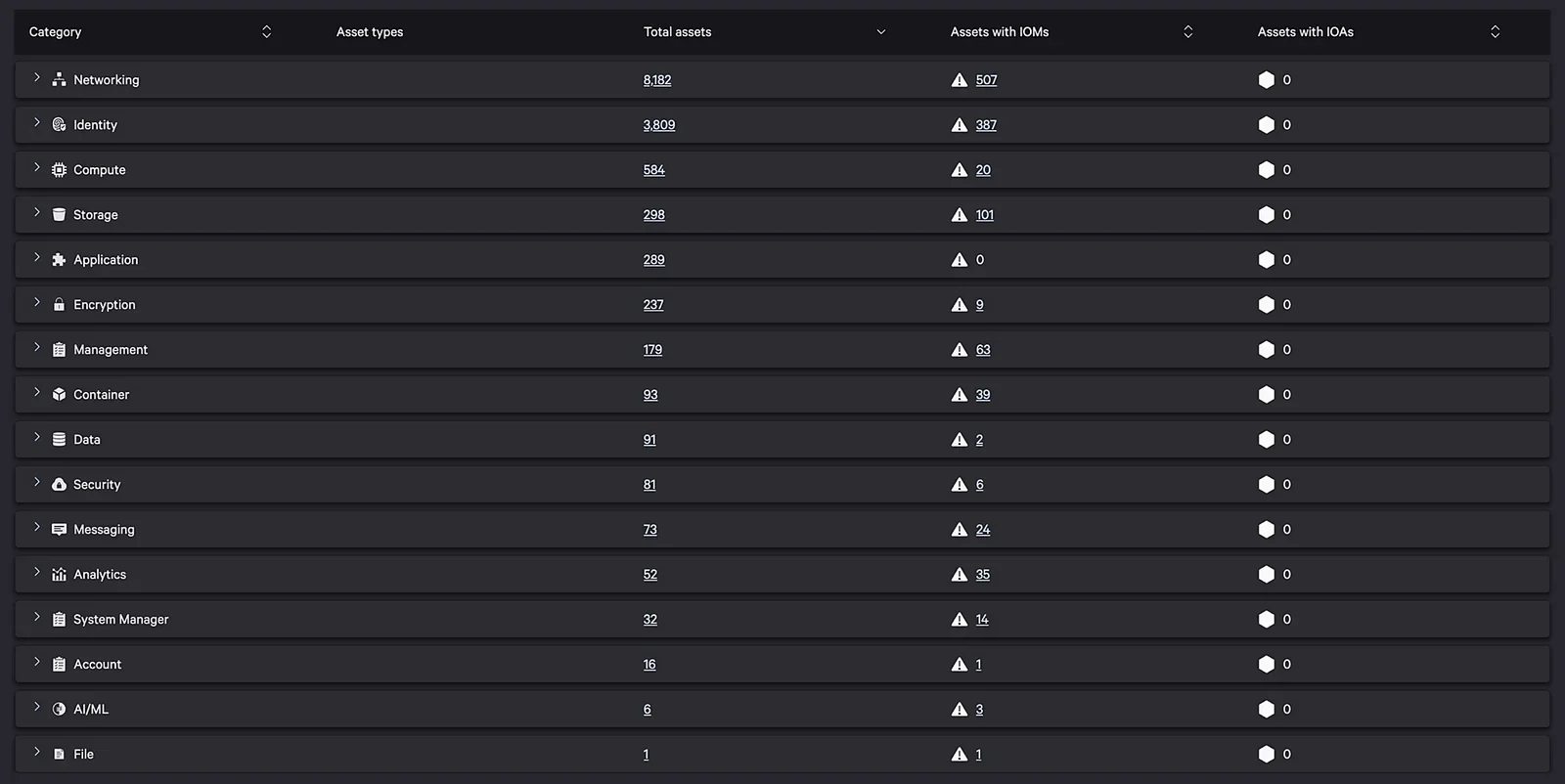Open the 101 Storage IOMs link
Viewport: 1565px width, 784px height.
coord(984,215)
